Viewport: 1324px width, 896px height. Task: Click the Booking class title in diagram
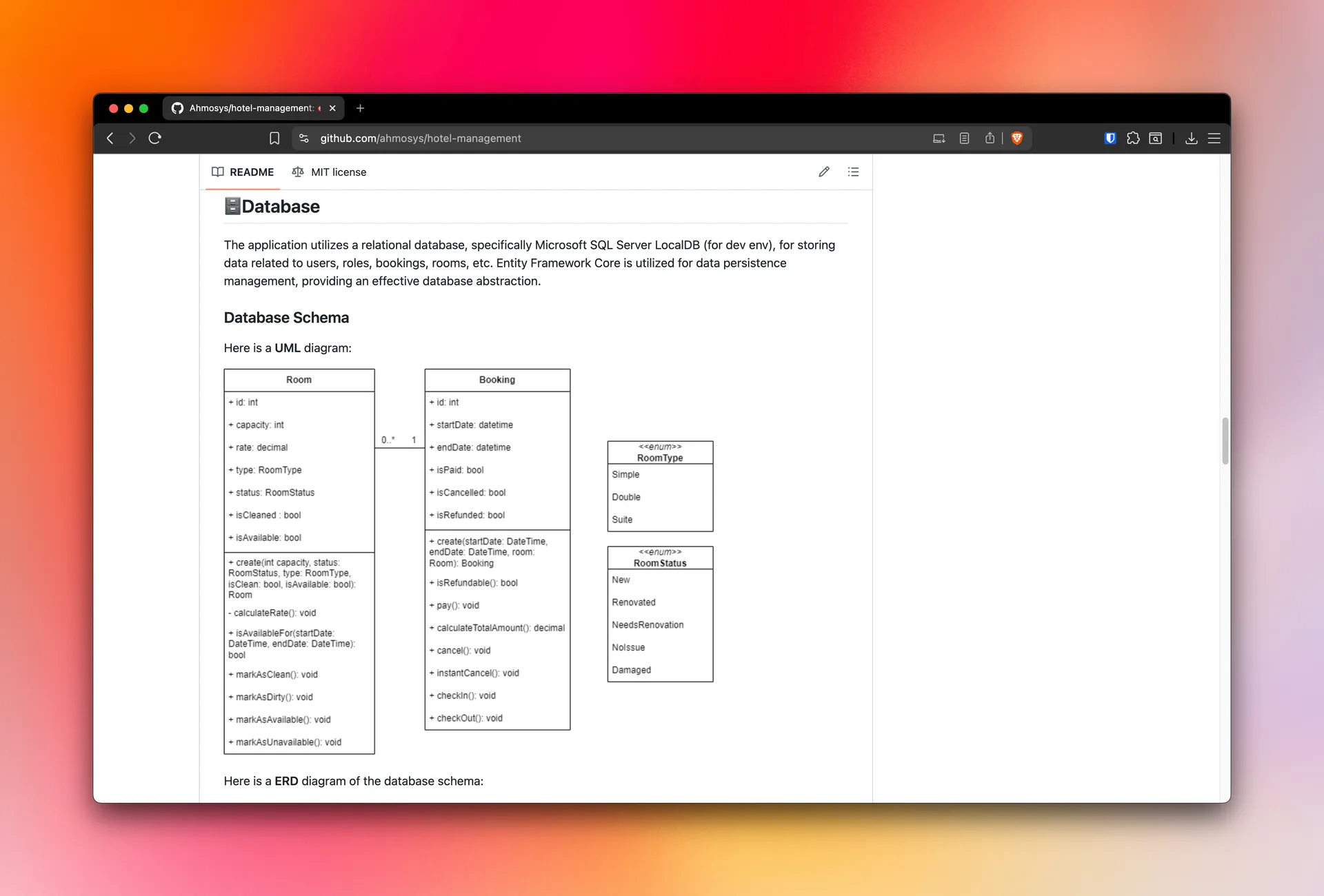point(497,380)
